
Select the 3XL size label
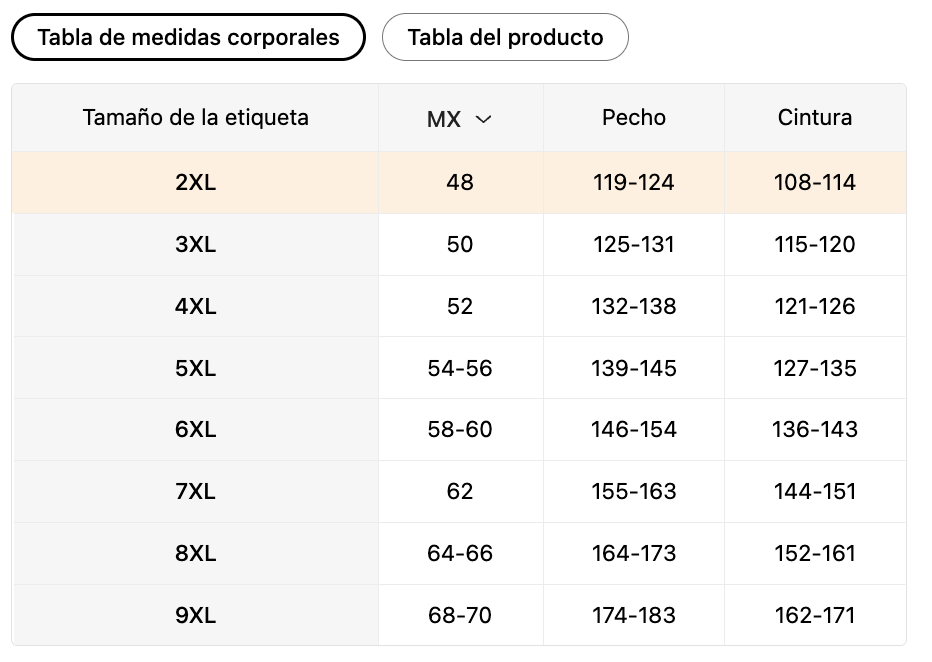(x=195, y=245)
